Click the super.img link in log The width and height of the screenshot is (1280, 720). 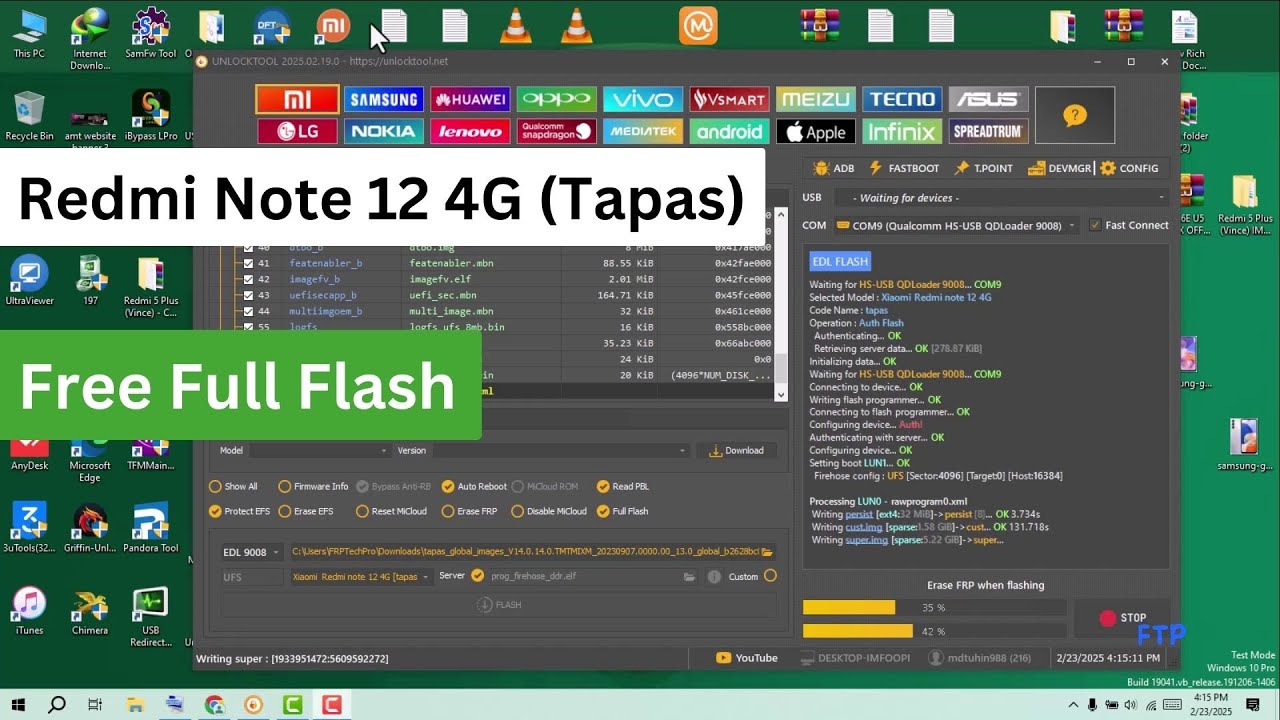pos(867,540)
